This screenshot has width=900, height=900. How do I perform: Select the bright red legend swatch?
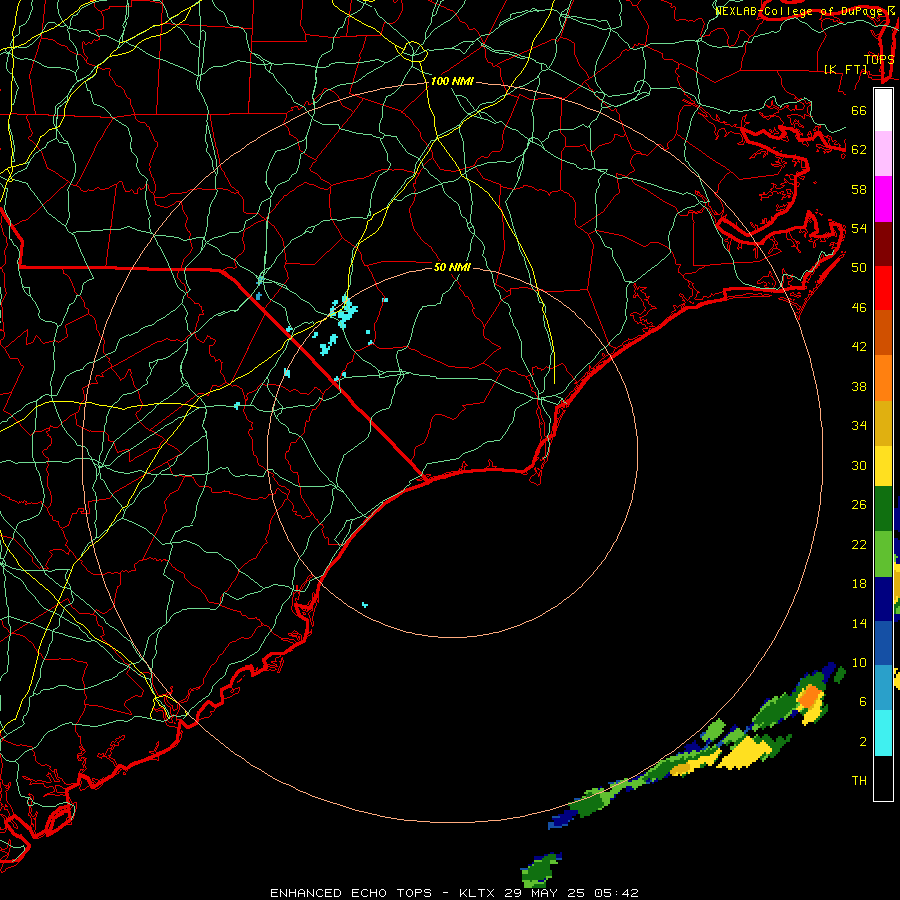883,288
